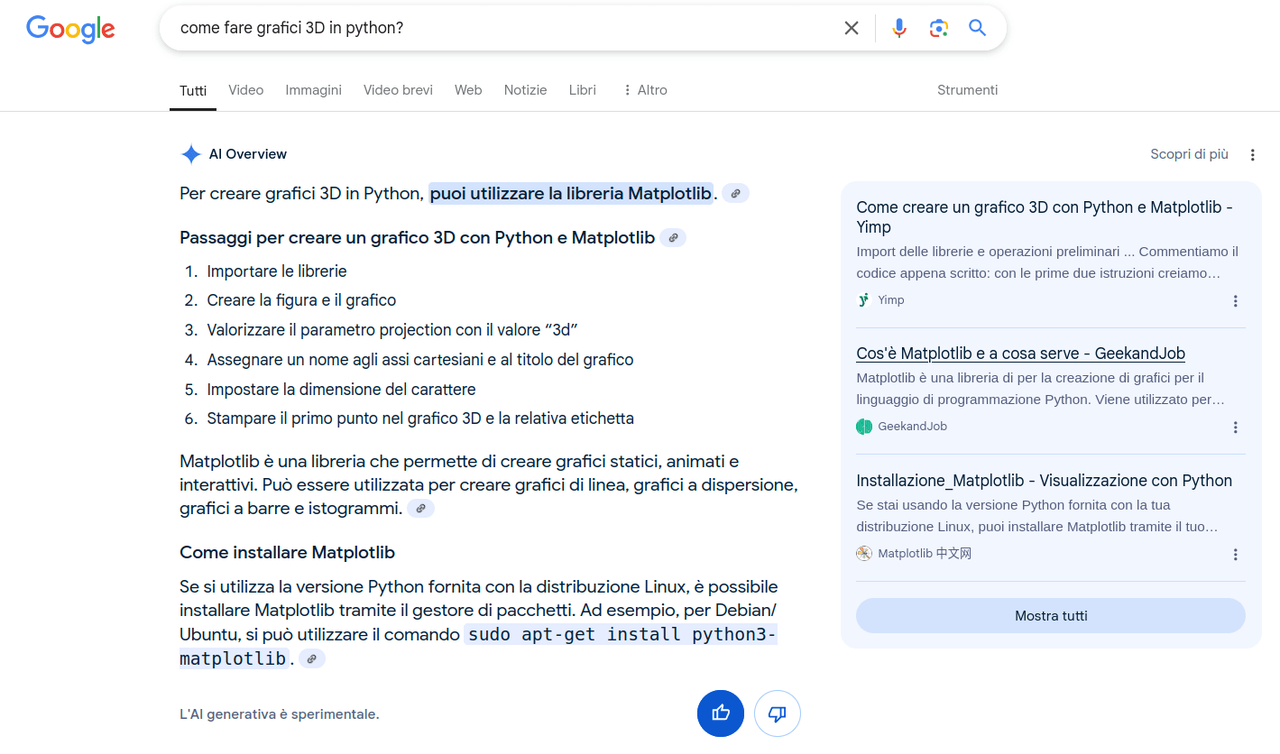Click Scopri di più link
Viewport: 1280px width, 754px height.
point(1189,154)
